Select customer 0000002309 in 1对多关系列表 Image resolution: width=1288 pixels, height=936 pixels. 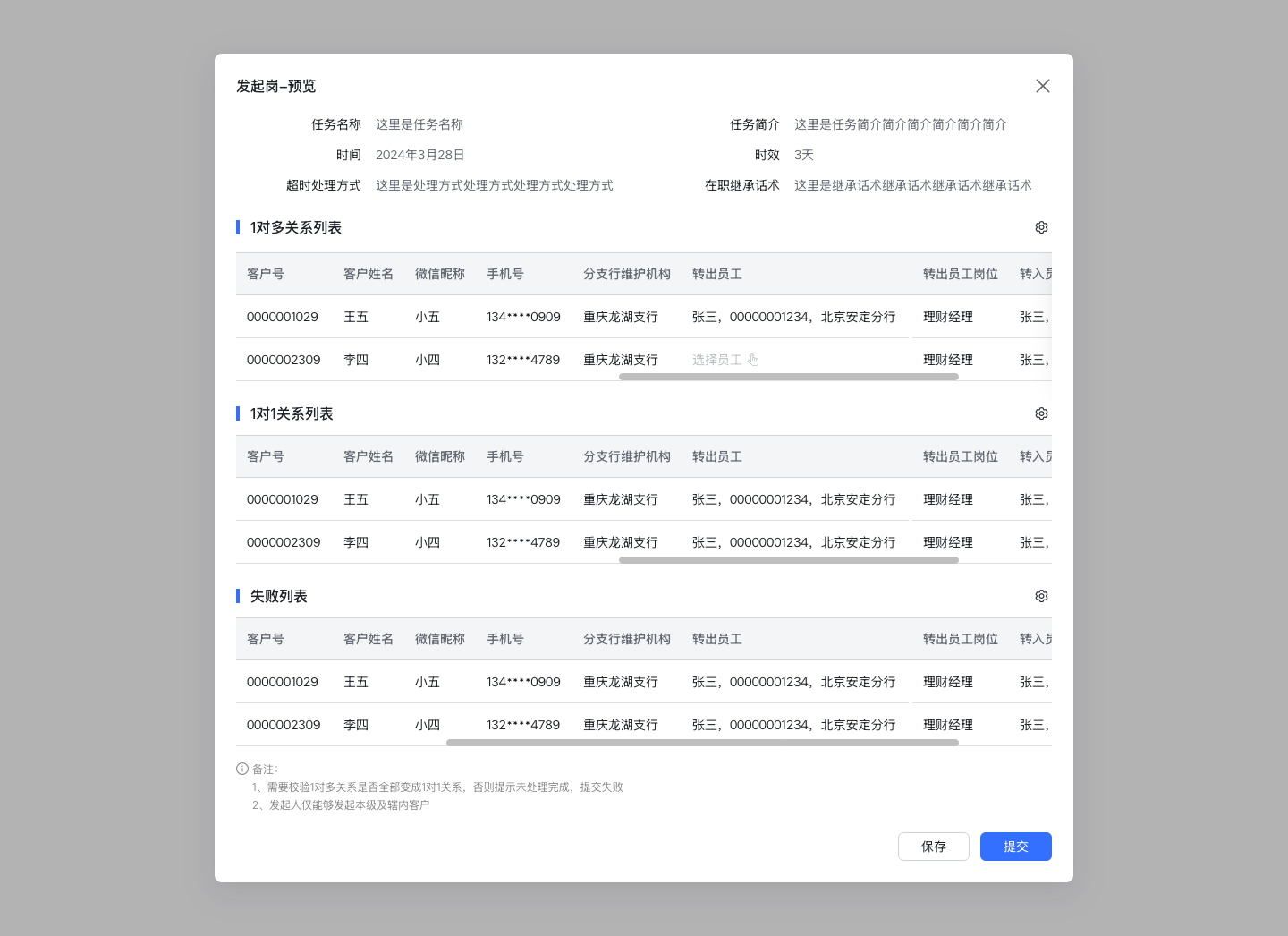pyautogui.click(x=284, y=360)
